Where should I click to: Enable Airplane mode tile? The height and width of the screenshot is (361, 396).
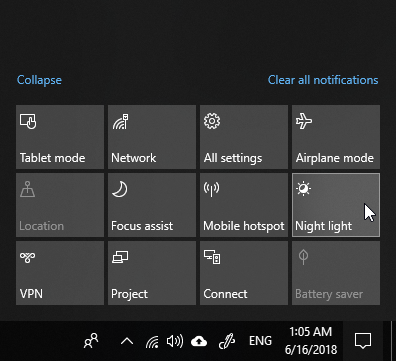pyautogui.click(x=336, y=137)
